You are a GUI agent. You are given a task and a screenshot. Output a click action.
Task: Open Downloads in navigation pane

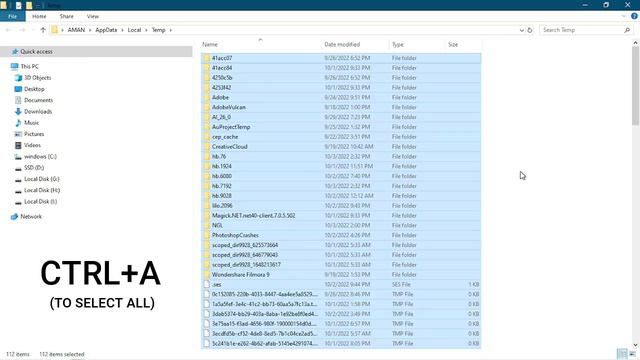click(38, 111)
